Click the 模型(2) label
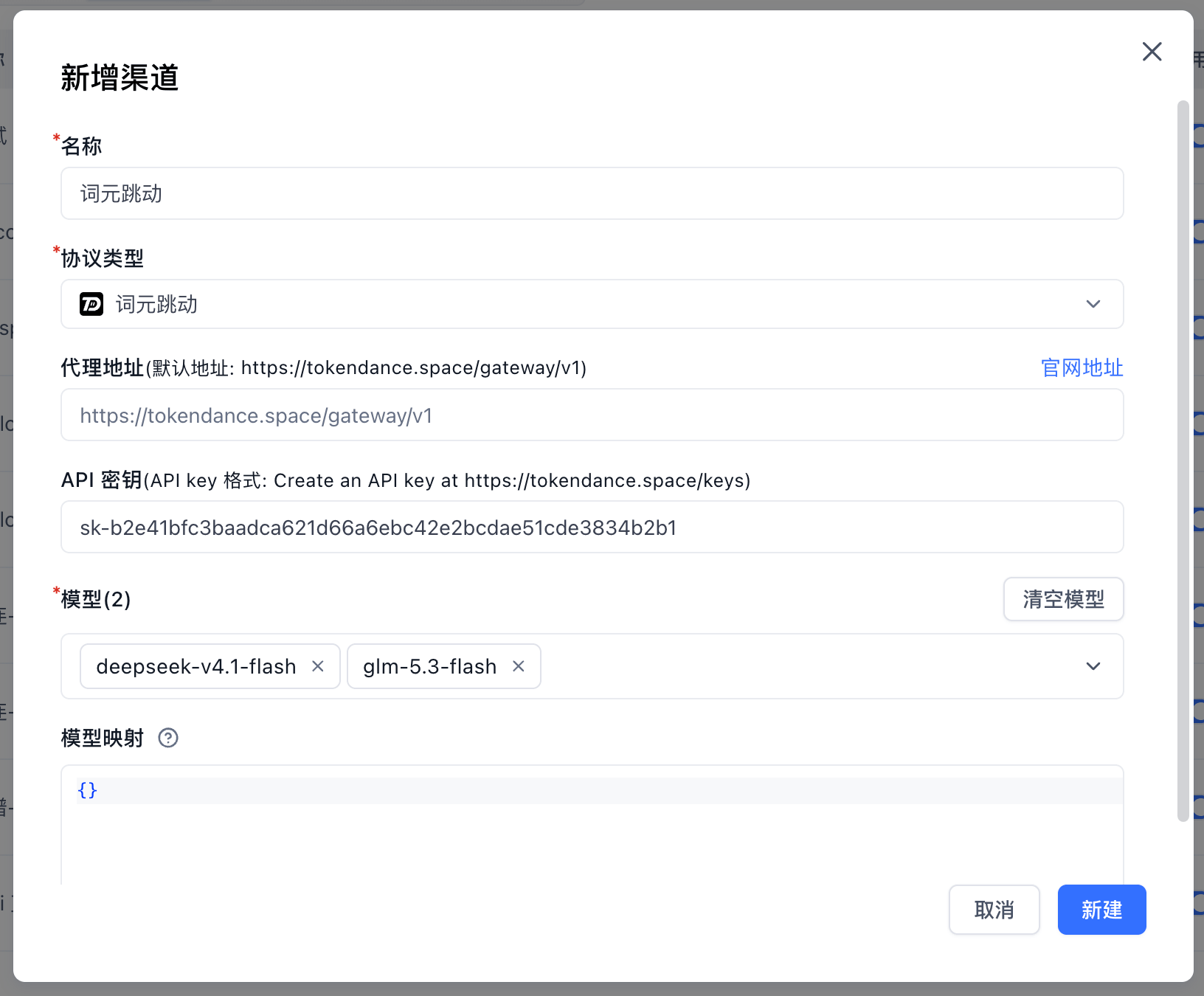The width and height of the screenshot is (1204, 996). coord(96,599)
